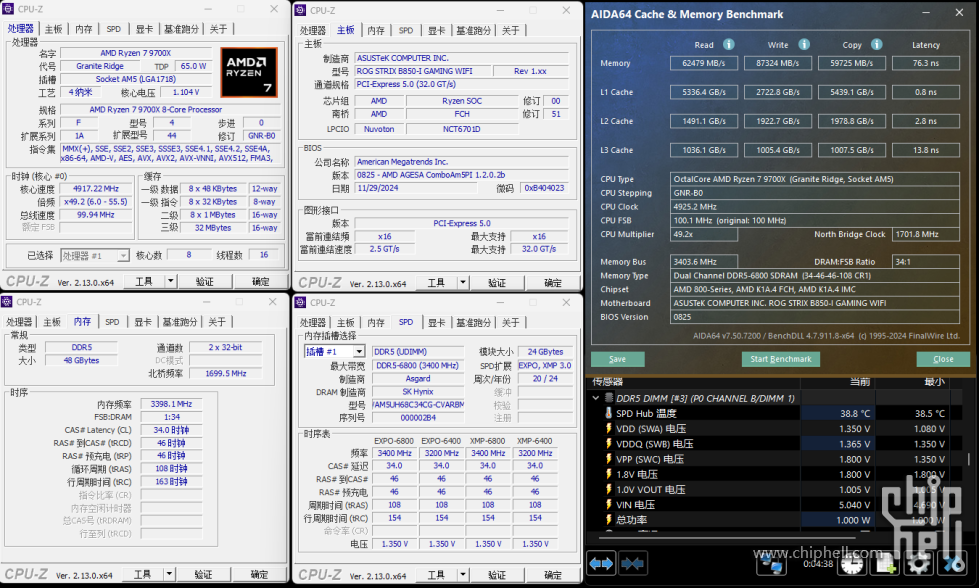Click the CPU-Z title icon in 内存 window
Viewport: 979px width, 588px height.
click(x=7, y=302)
